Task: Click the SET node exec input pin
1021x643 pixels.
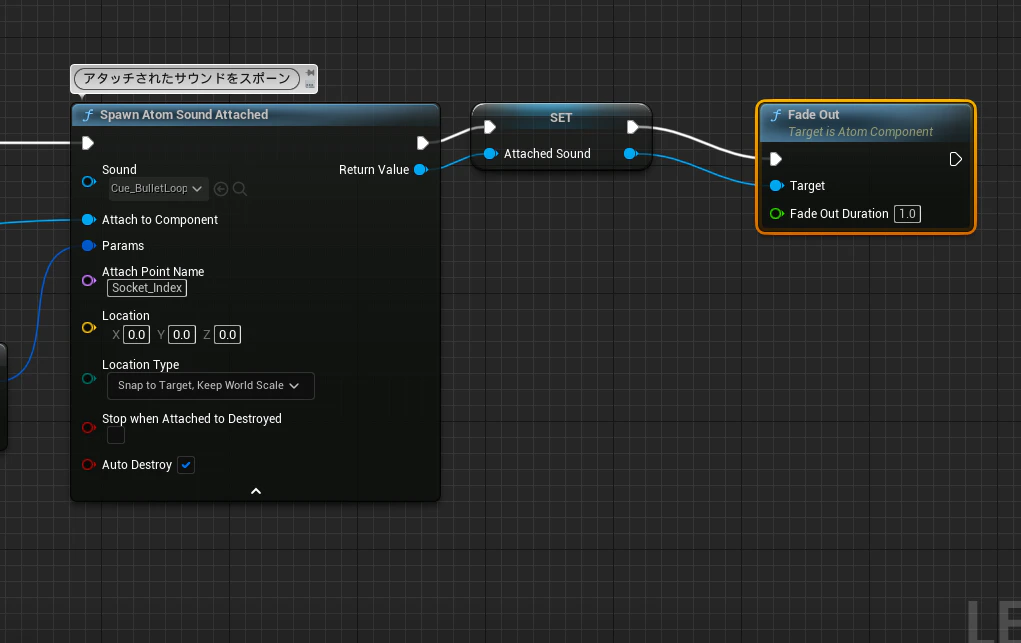Action: [x=490, y=127]
